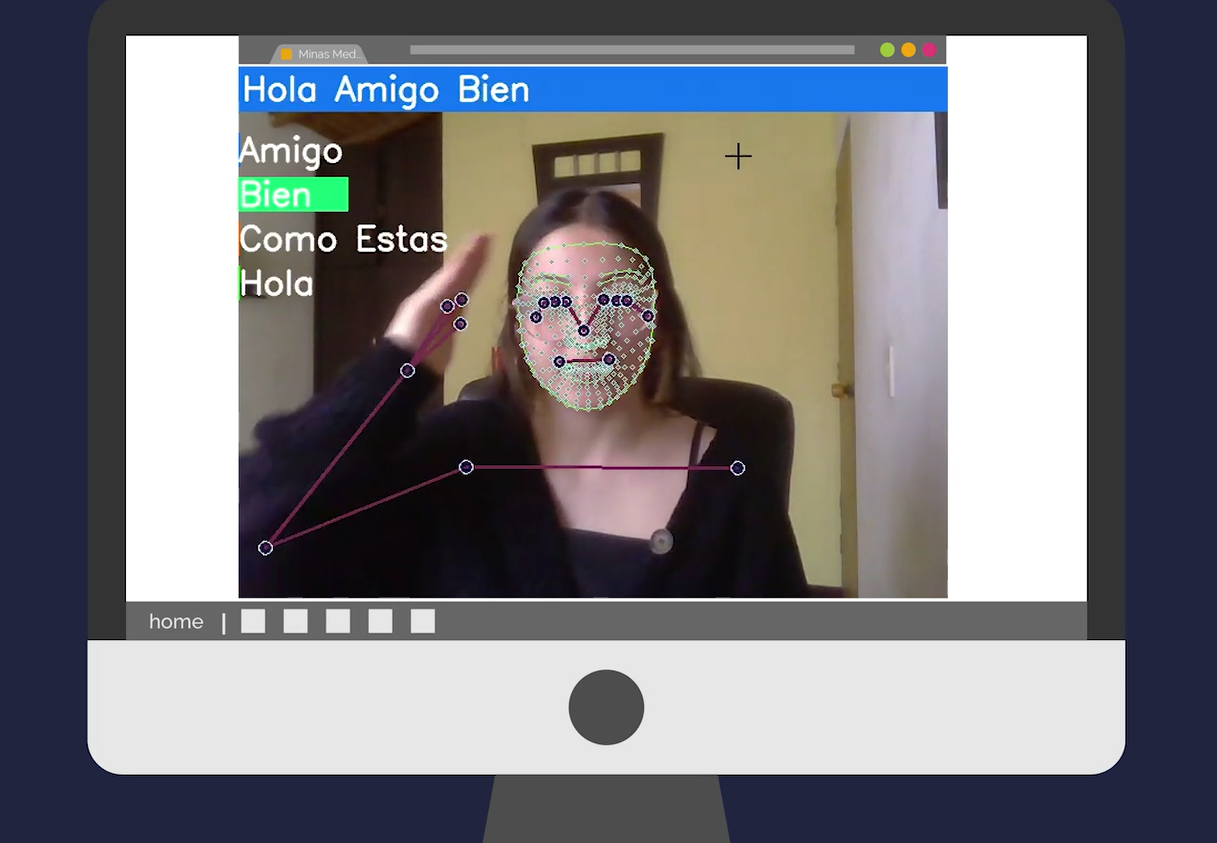Click the orange favicon on Minas Med tab
Screen dimensions: 1217x843
click(x=286, y=54)
